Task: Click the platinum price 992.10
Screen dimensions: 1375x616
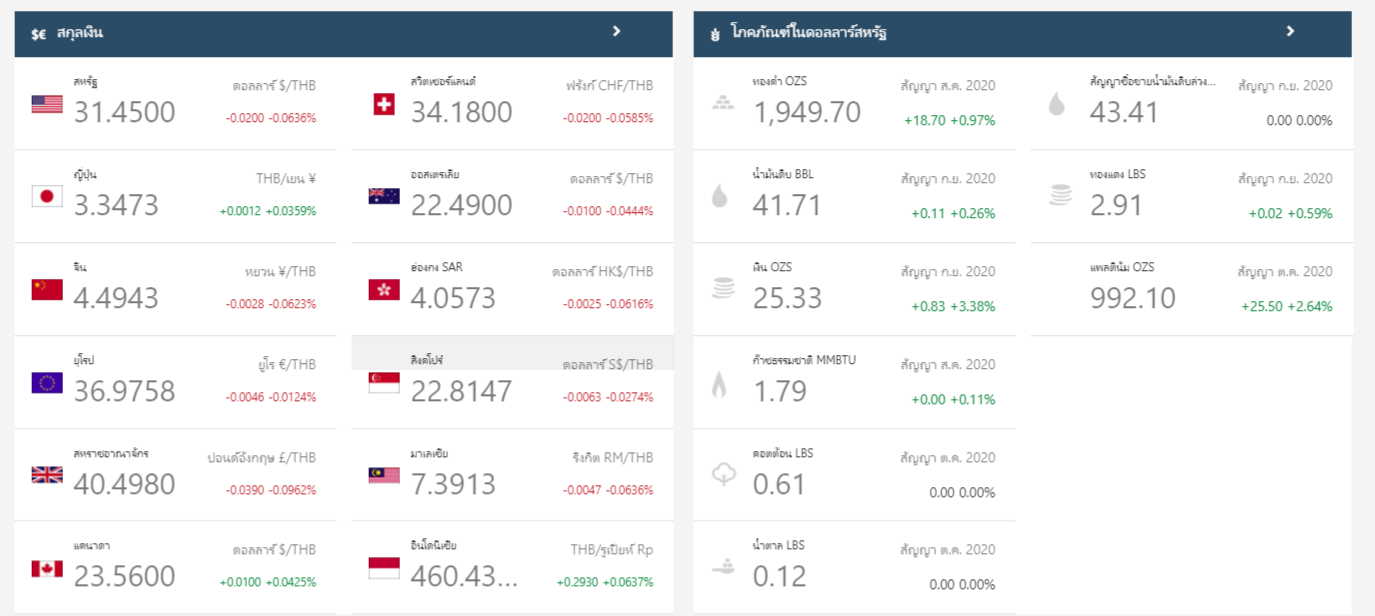Action: point(1133,298)
